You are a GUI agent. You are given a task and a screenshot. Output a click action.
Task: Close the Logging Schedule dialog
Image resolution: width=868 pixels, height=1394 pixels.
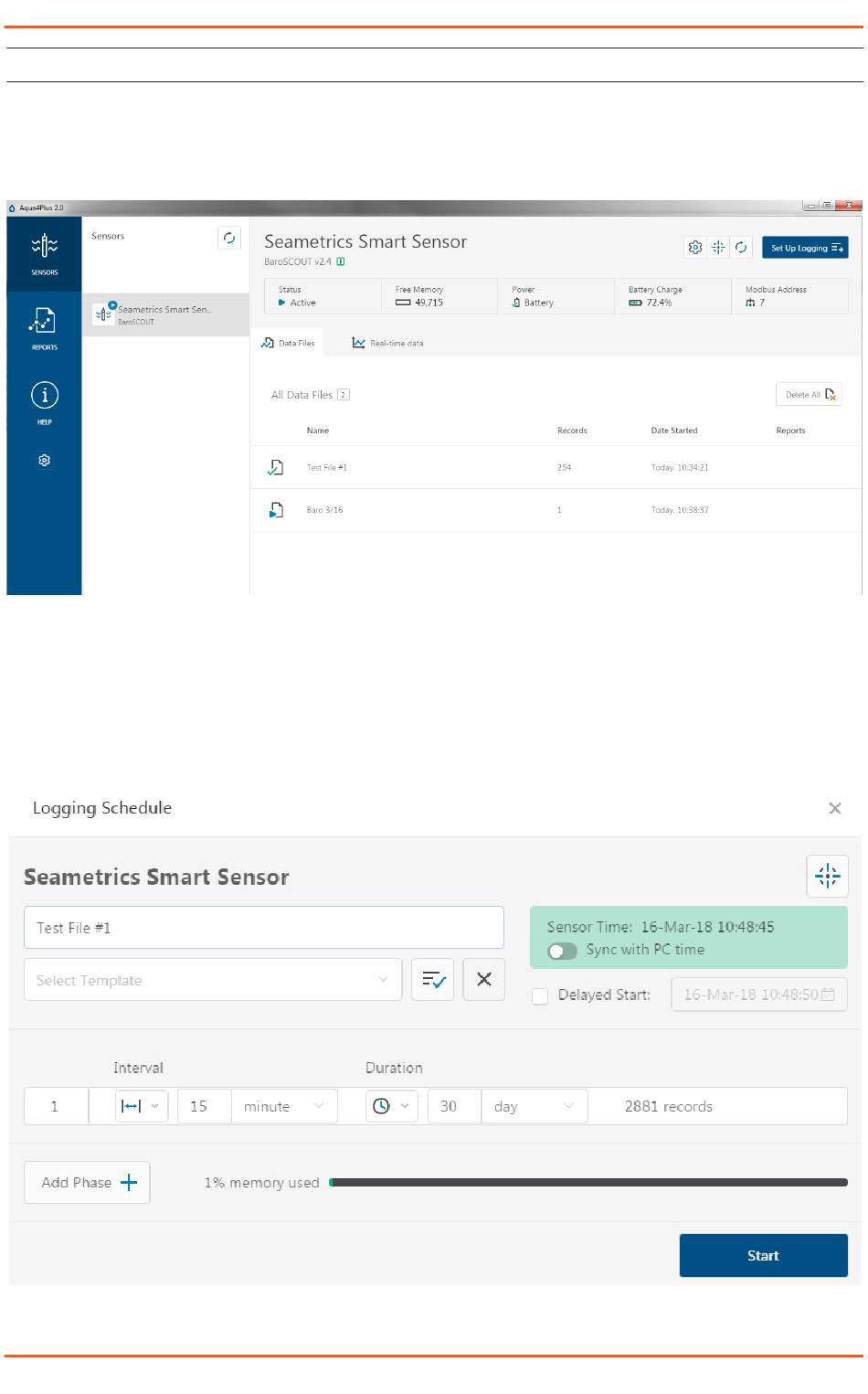[834, 808]
